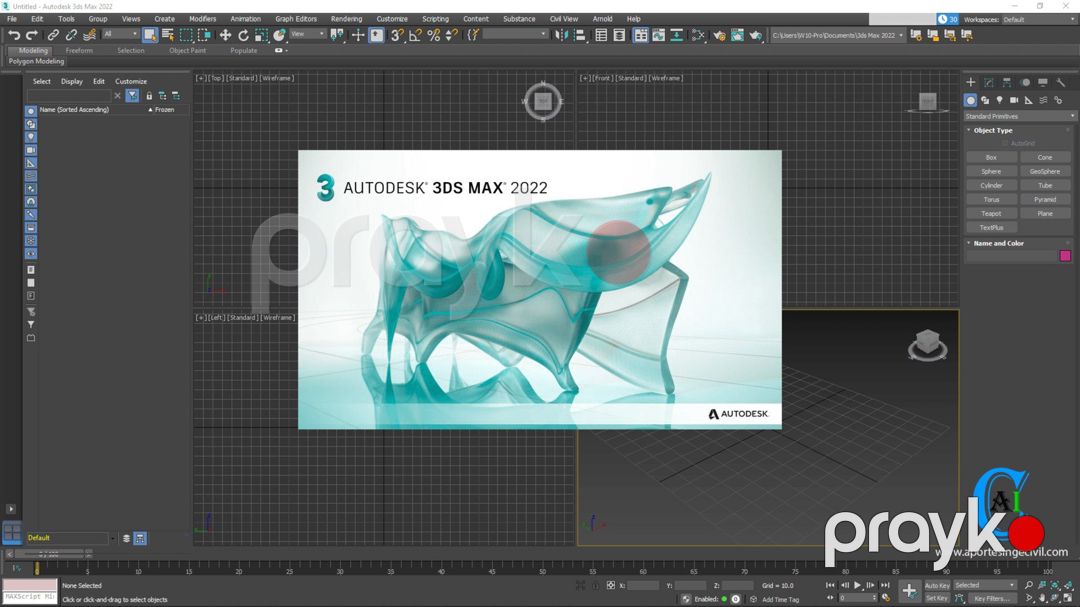
Task: Collapse the Object Type rollout
Action: click(992, 130)
